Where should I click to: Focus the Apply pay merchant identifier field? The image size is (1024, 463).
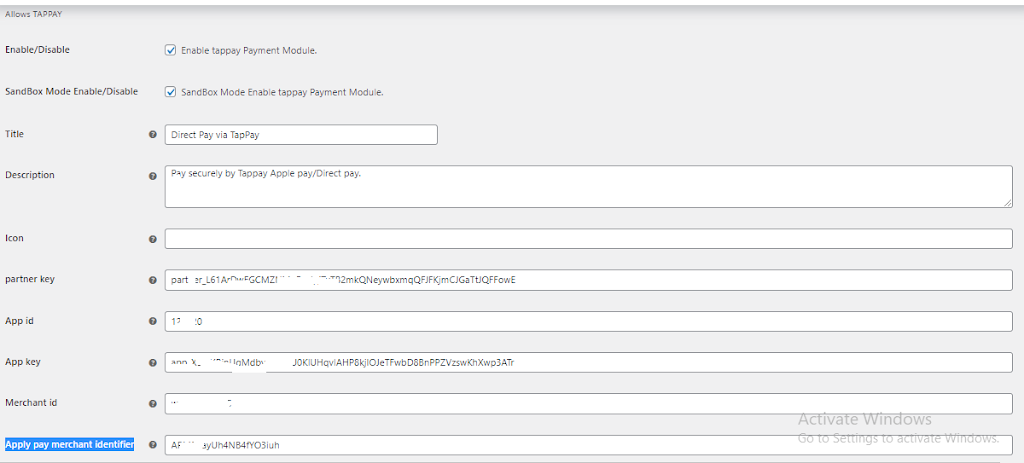588,445
